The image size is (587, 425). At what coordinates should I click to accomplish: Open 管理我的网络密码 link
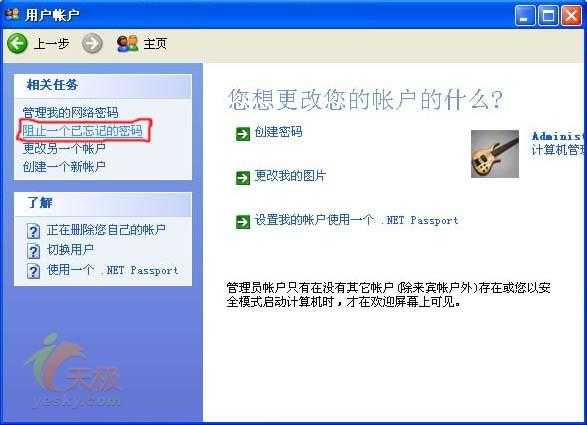point(70,112)
